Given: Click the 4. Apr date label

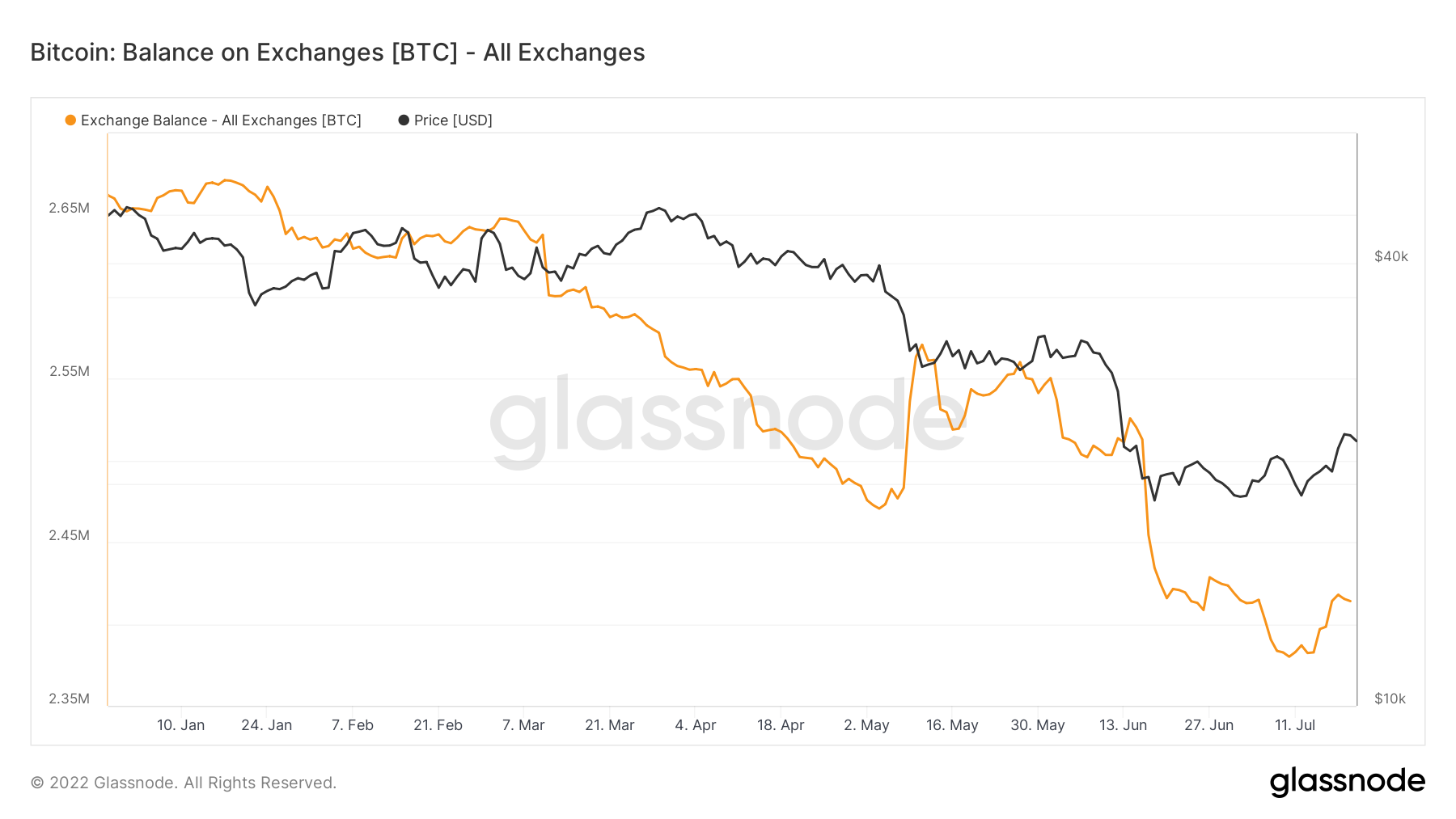Looking at the screenshot, I should click(696, 725).
